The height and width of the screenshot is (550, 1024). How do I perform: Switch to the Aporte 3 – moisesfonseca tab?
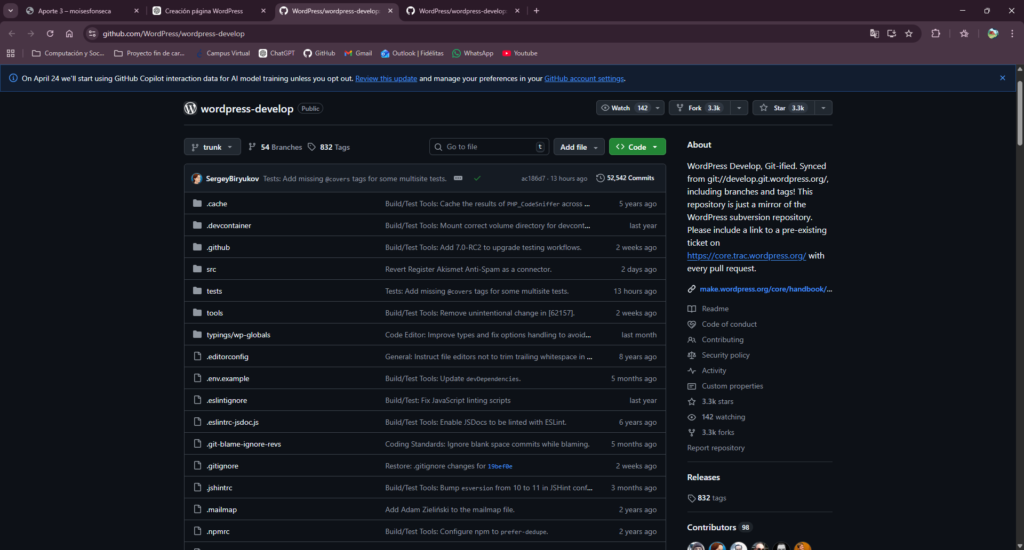click(x=82, y=10)
